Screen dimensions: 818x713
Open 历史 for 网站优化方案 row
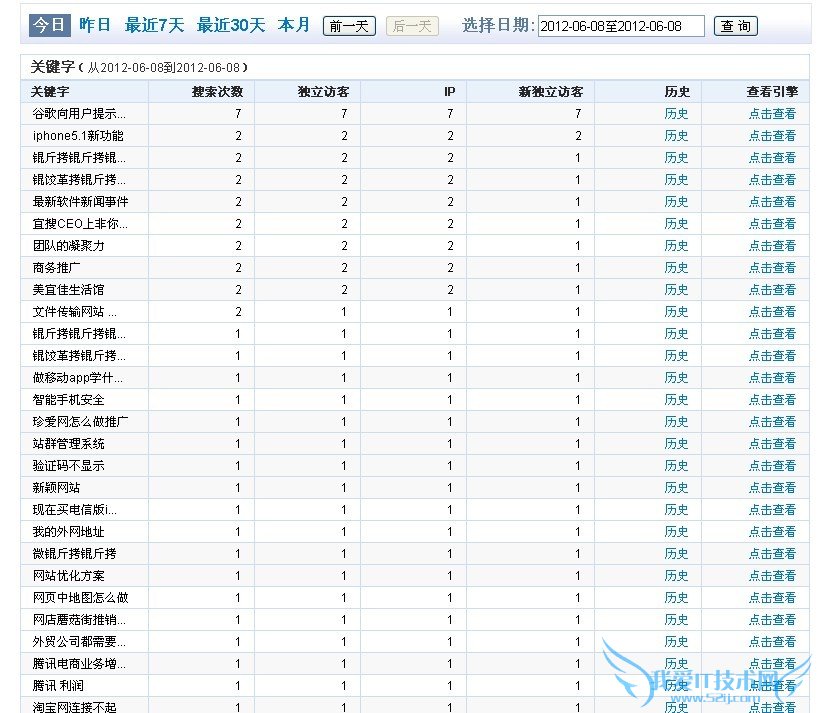pyautogui.click(x=676, y=576)
